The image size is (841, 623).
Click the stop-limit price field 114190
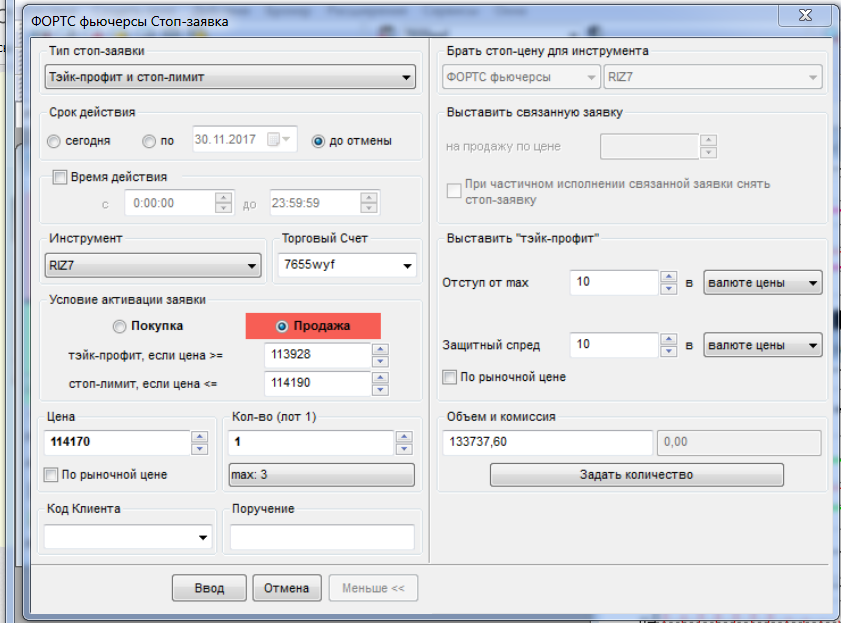317,383
